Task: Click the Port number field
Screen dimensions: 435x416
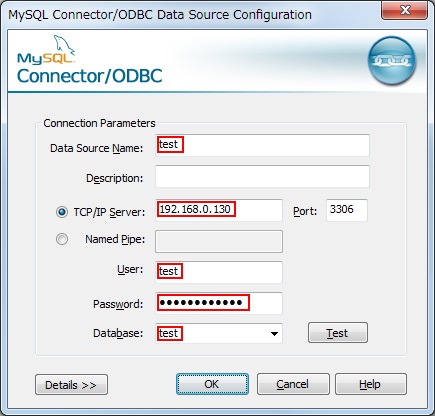Action: [x=347, y=210]
